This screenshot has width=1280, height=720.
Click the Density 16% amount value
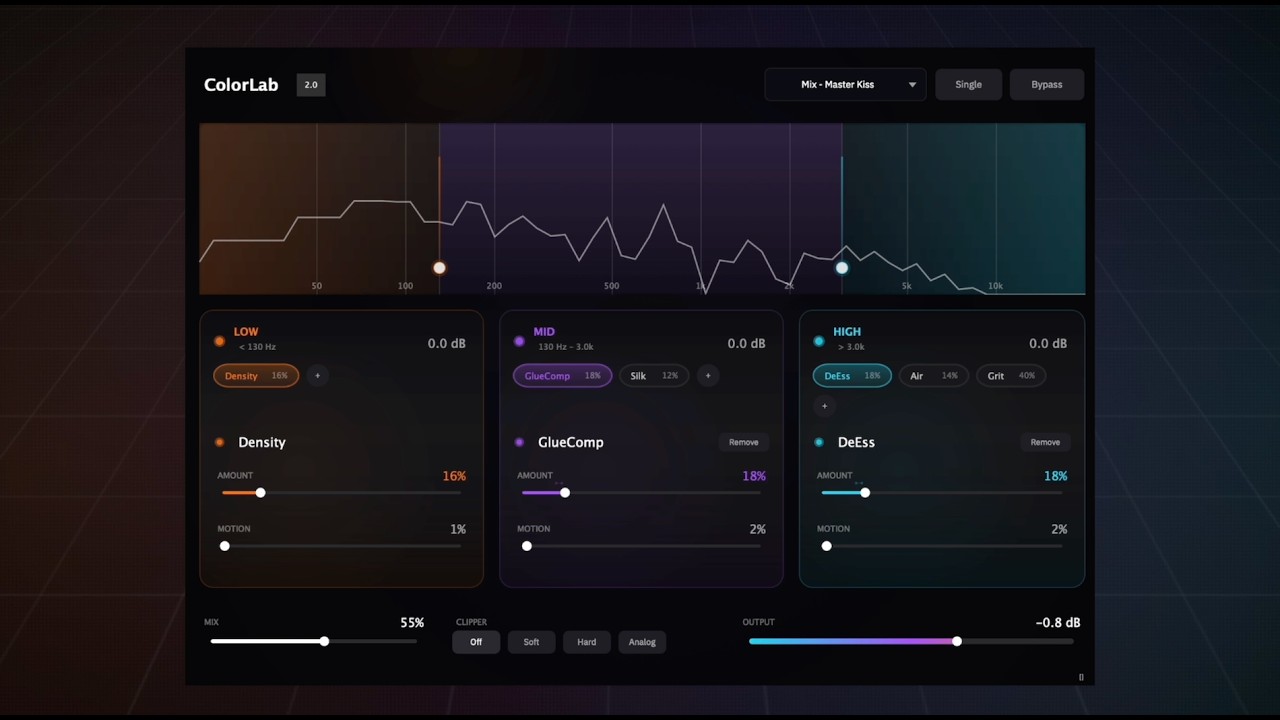[454, 476]
